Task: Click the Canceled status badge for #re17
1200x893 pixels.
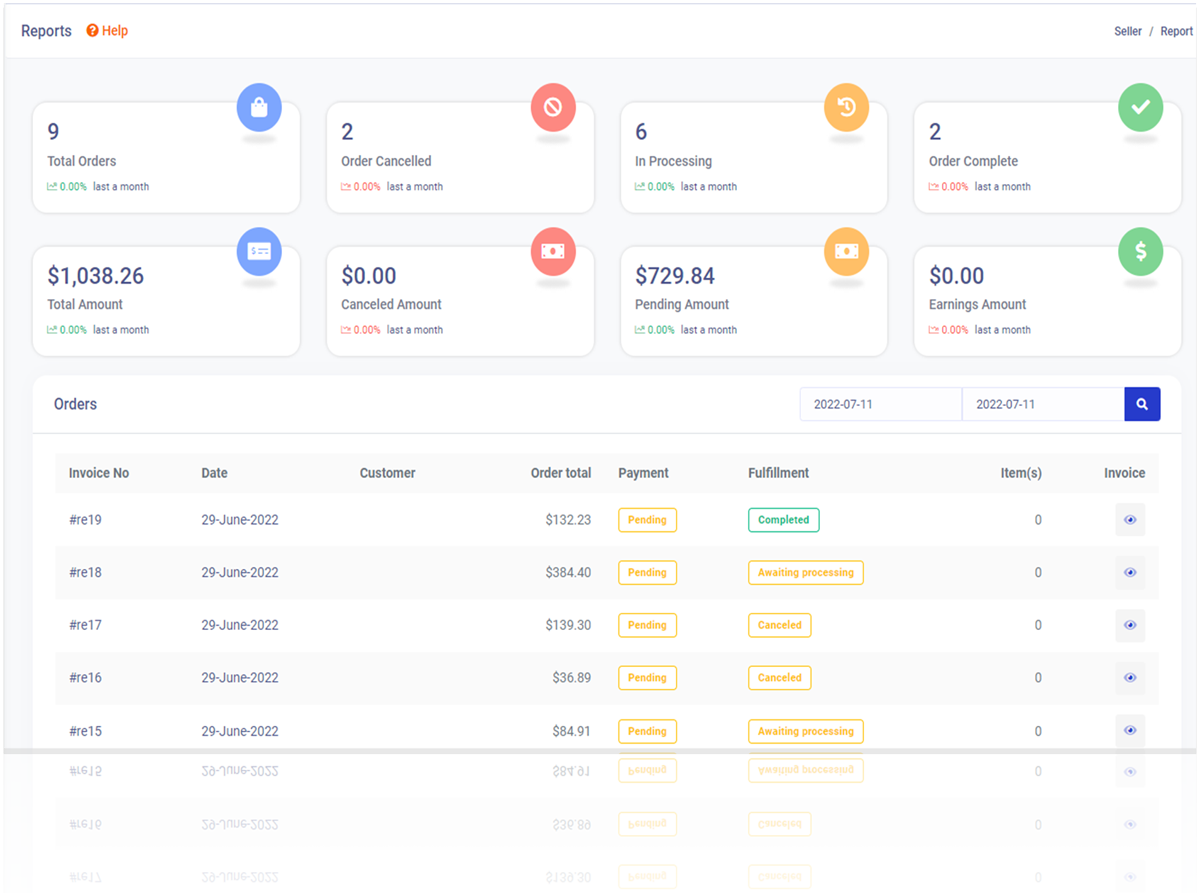Action: (779, 625)
